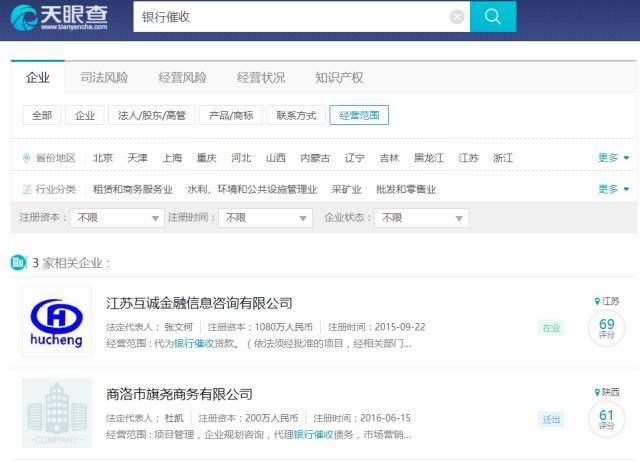Click the Tianyancha logo
Image resolution: width=640 pixels, height=462 pixels.
click(59, 17)
